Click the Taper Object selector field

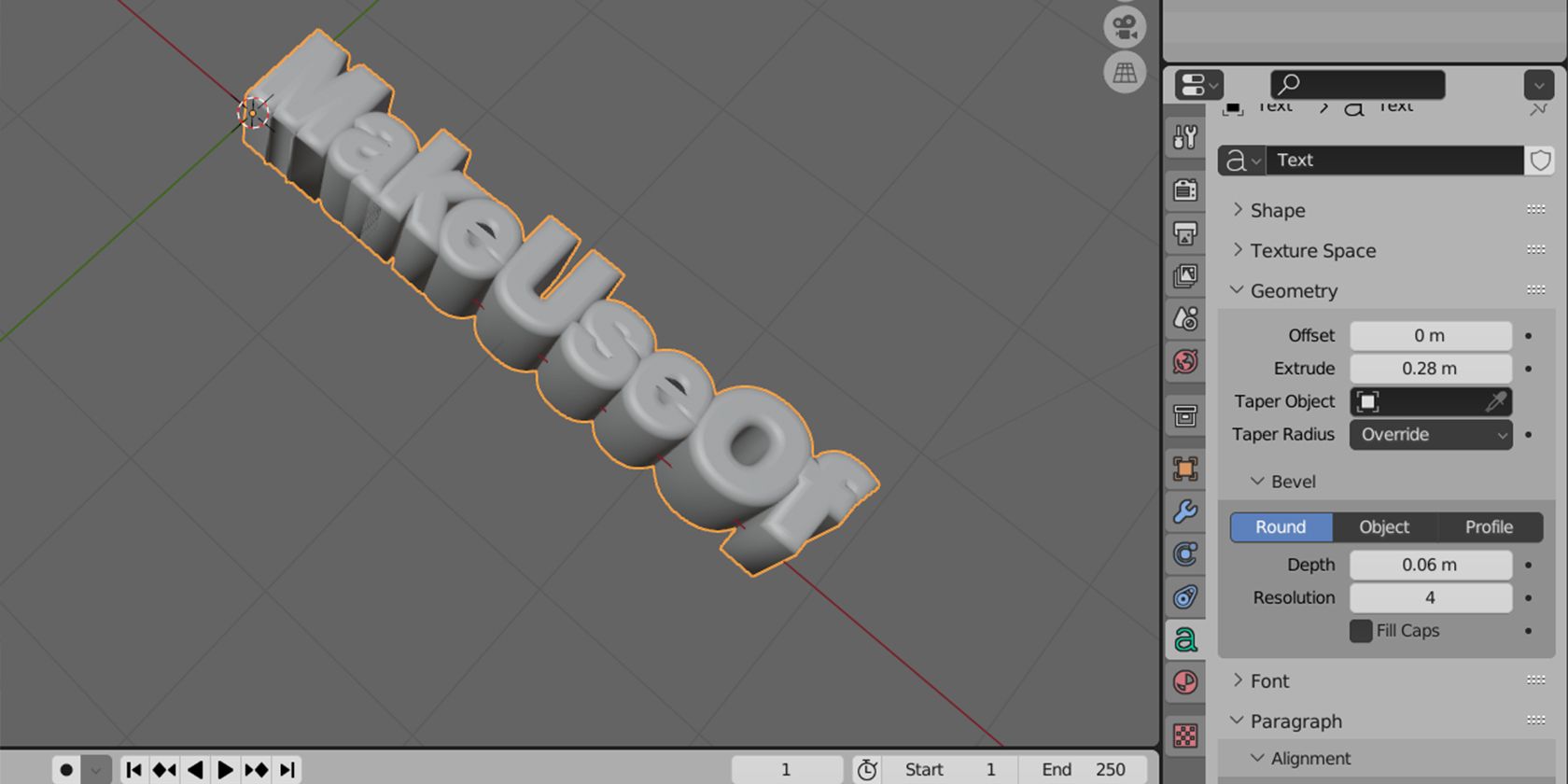[x=1431, y=401]
